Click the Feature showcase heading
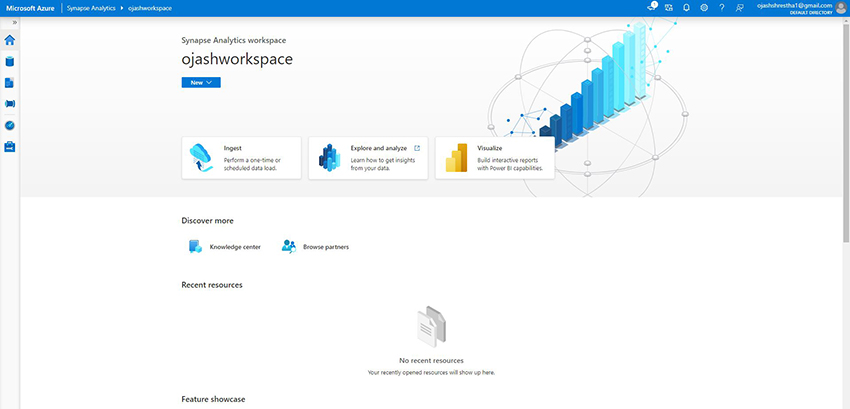The width and height of the screenshot is (850, 409). point(213,399)
